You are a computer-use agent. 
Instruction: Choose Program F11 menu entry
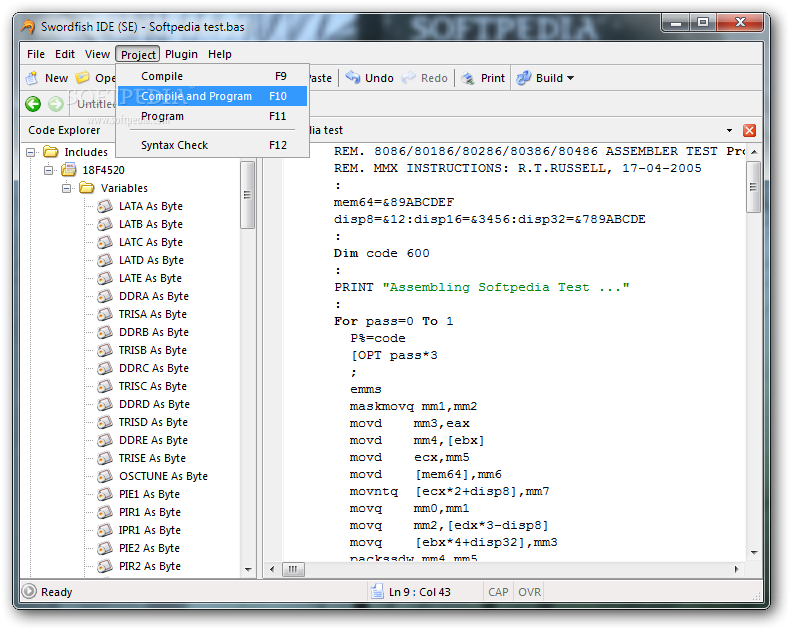(x=212, y=116)
